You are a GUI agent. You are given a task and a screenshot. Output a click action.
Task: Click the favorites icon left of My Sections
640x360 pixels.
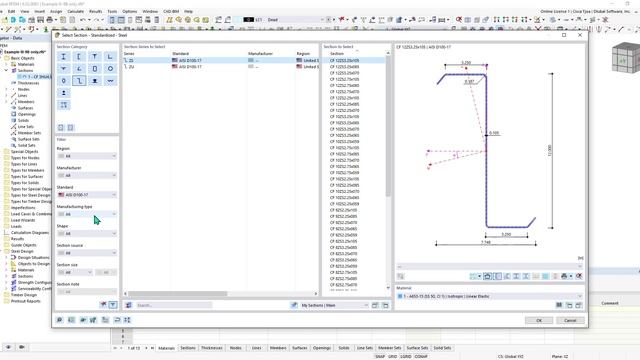coord(294,305)
